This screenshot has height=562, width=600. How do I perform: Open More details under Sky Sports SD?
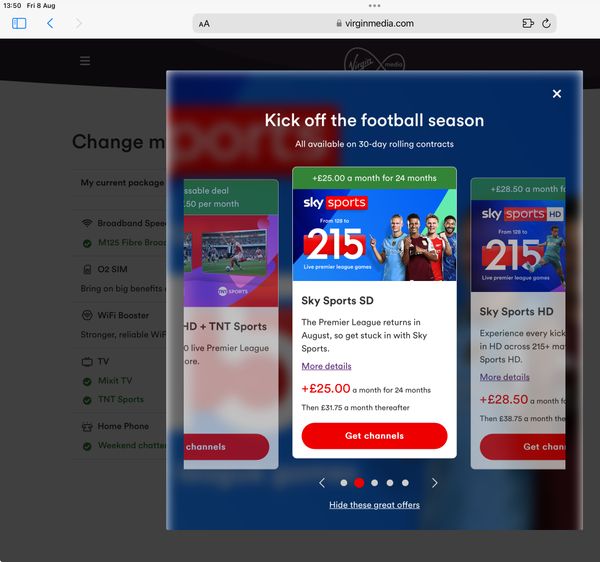(x=326, y=366)
